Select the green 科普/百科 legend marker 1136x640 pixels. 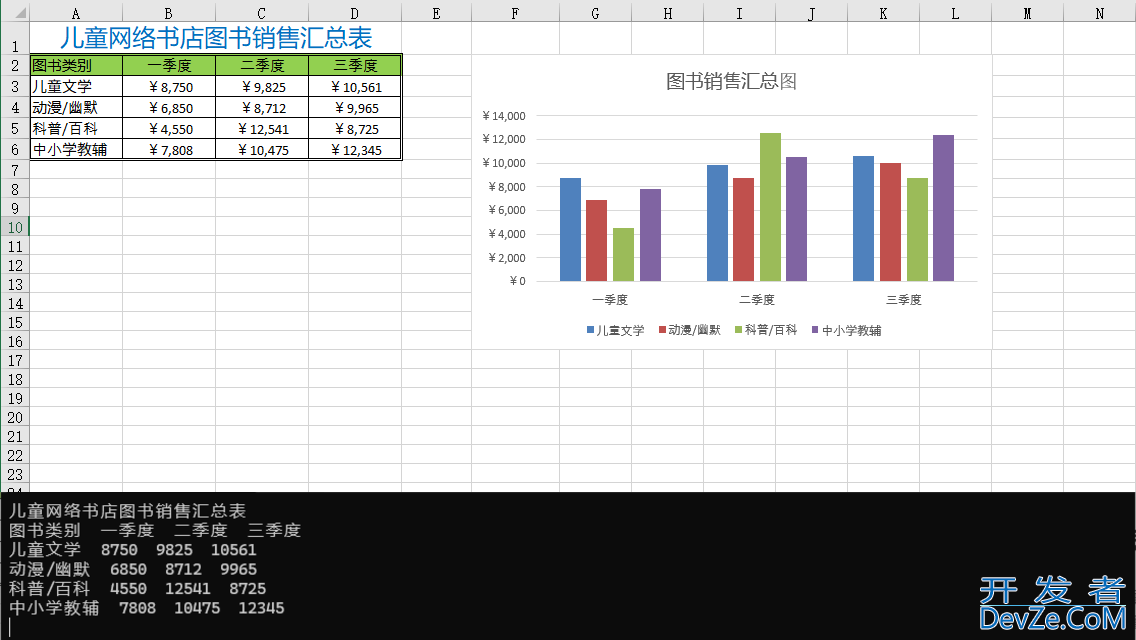pyautogui.click(x=739, y=330)
